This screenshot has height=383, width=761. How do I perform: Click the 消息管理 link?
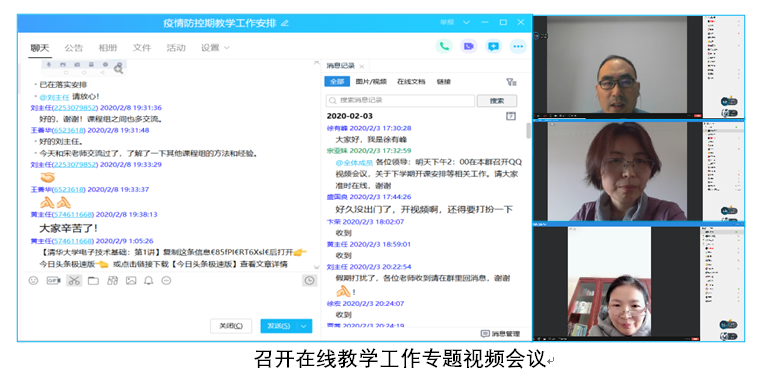point(500,333)
